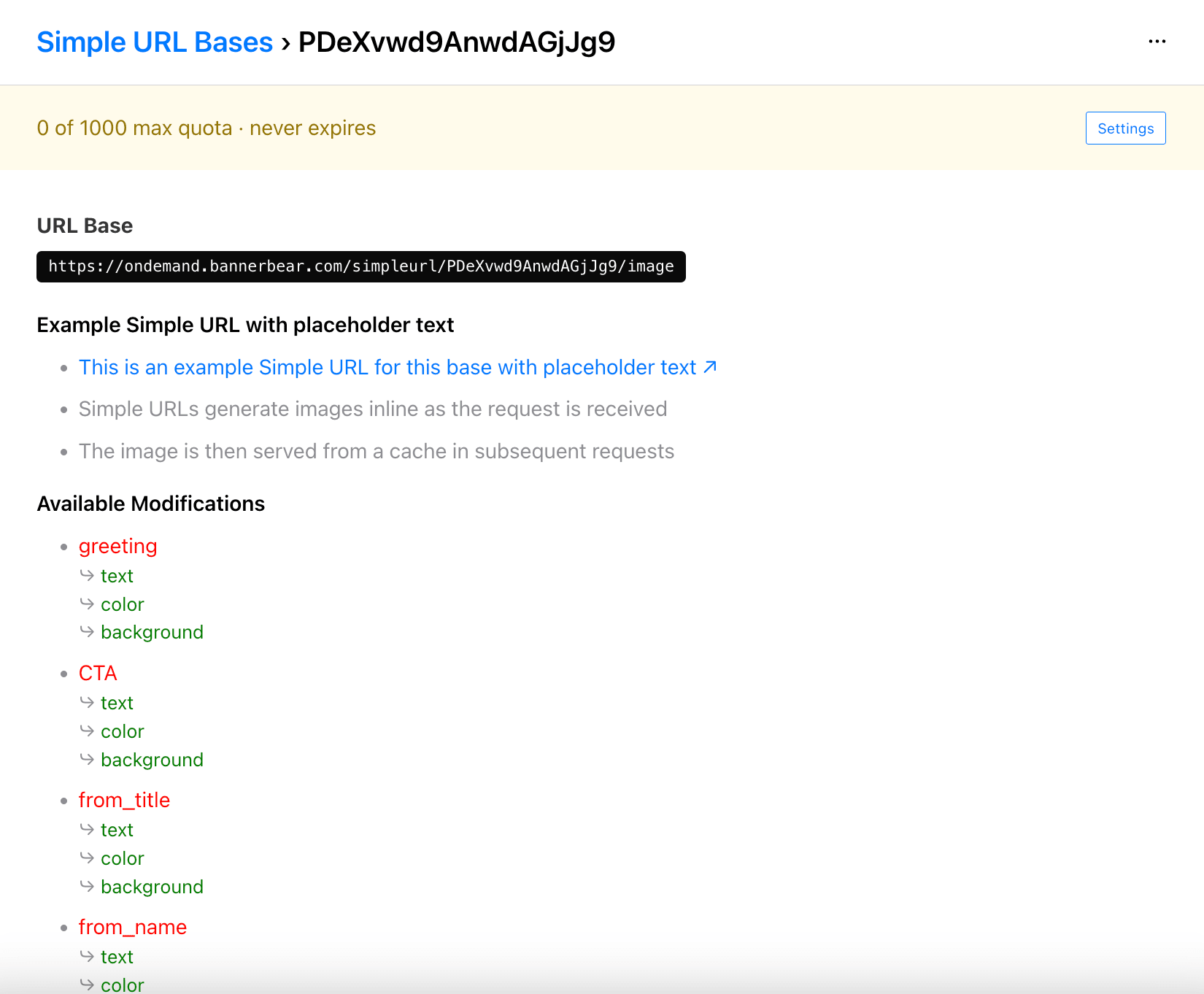Select the from_title modification
The image size is (1204, 994).
click(124, 800)
